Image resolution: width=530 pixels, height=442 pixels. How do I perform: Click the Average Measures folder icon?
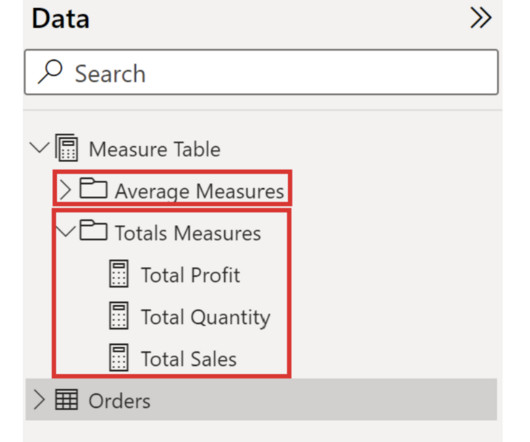pyautogui.click(x=93, y=188)
